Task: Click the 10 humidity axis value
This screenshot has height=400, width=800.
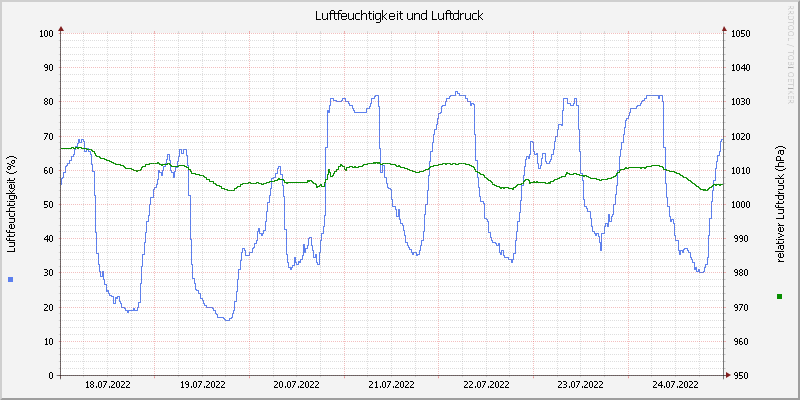Action: [x=48, y=341]
